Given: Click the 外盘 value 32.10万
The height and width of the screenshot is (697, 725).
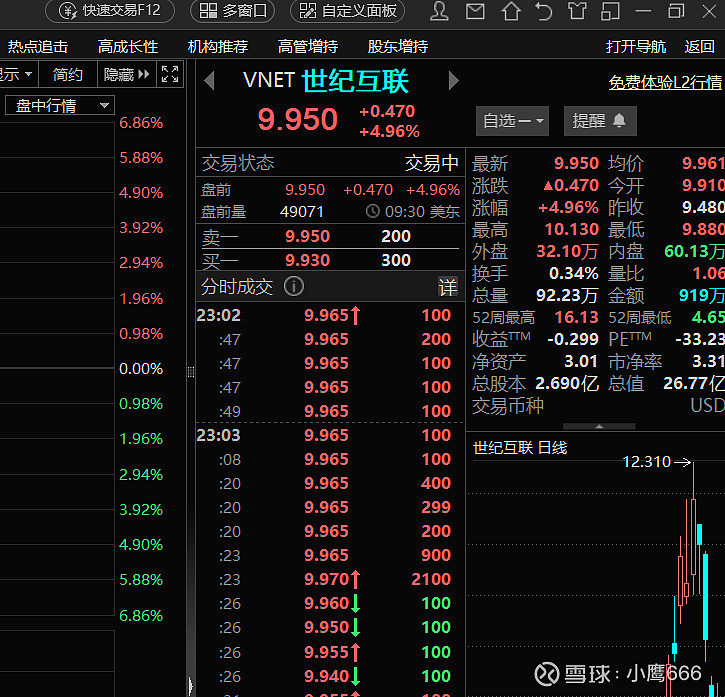Looking at the screenshot, I should (567, 251).
